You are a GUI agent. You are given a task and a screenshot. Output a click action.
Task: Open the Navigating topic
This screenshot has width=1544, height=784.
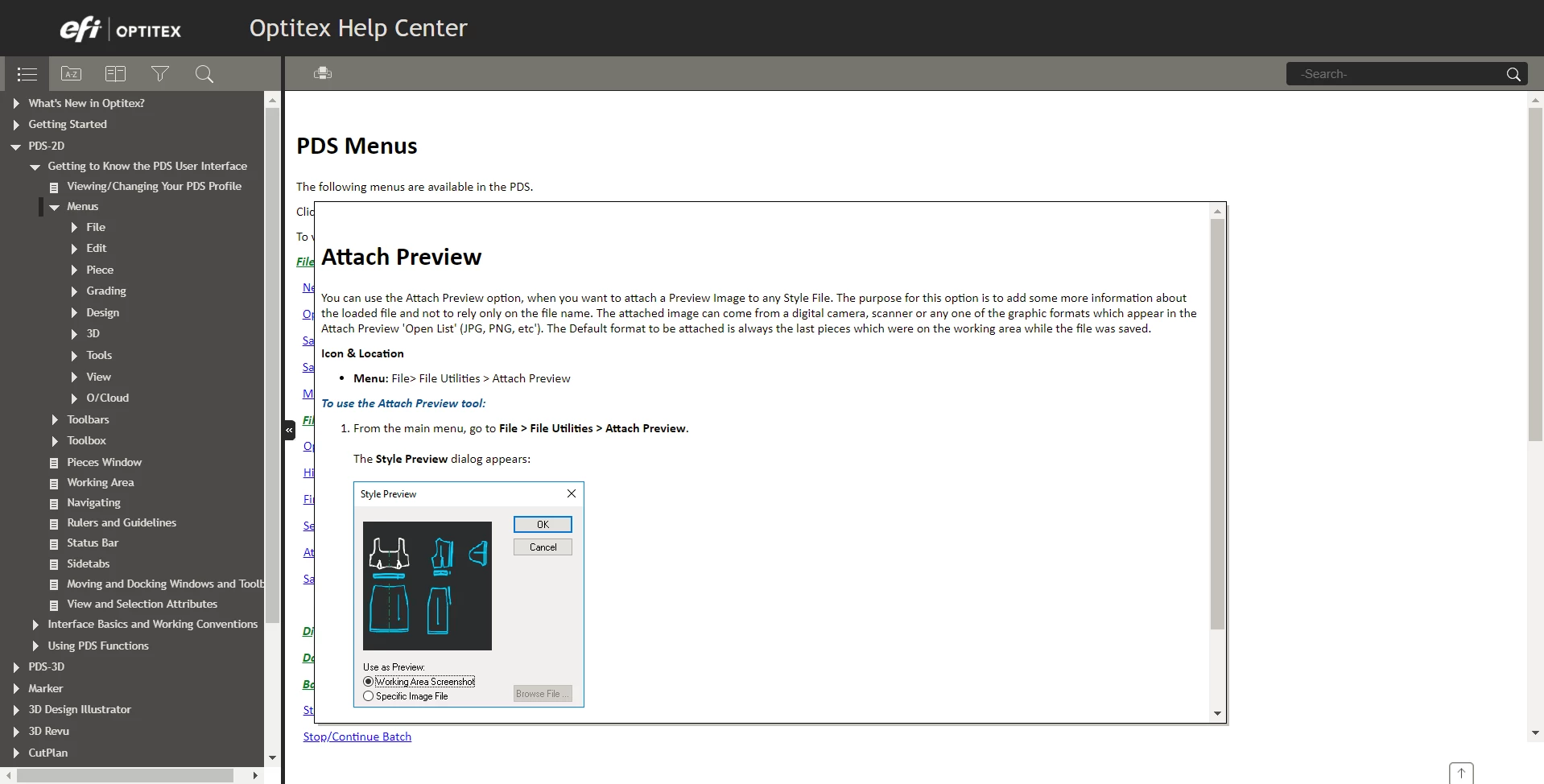(93, 502)
